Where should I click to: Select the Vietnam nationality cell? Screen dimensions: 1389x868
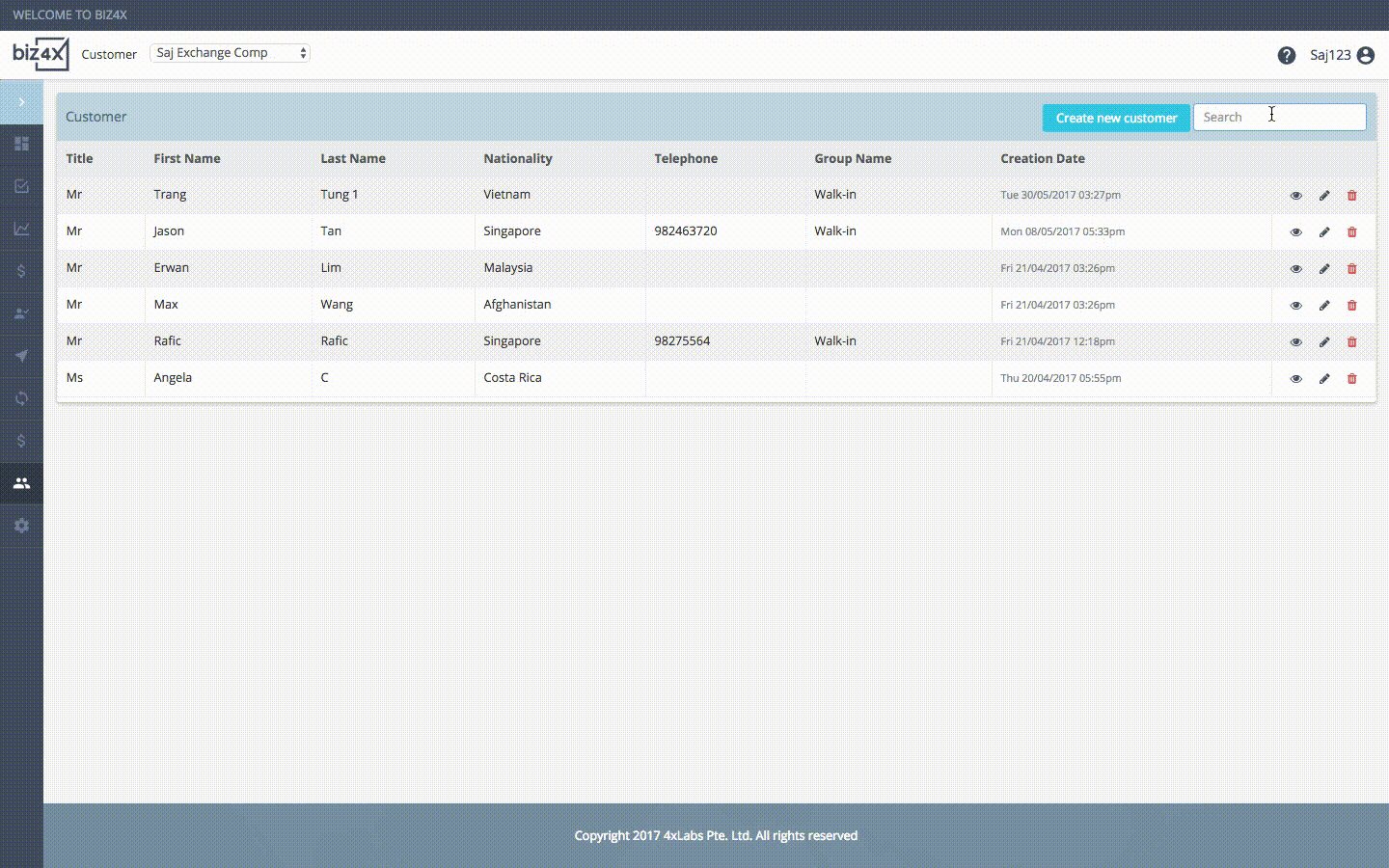[507, 194]
